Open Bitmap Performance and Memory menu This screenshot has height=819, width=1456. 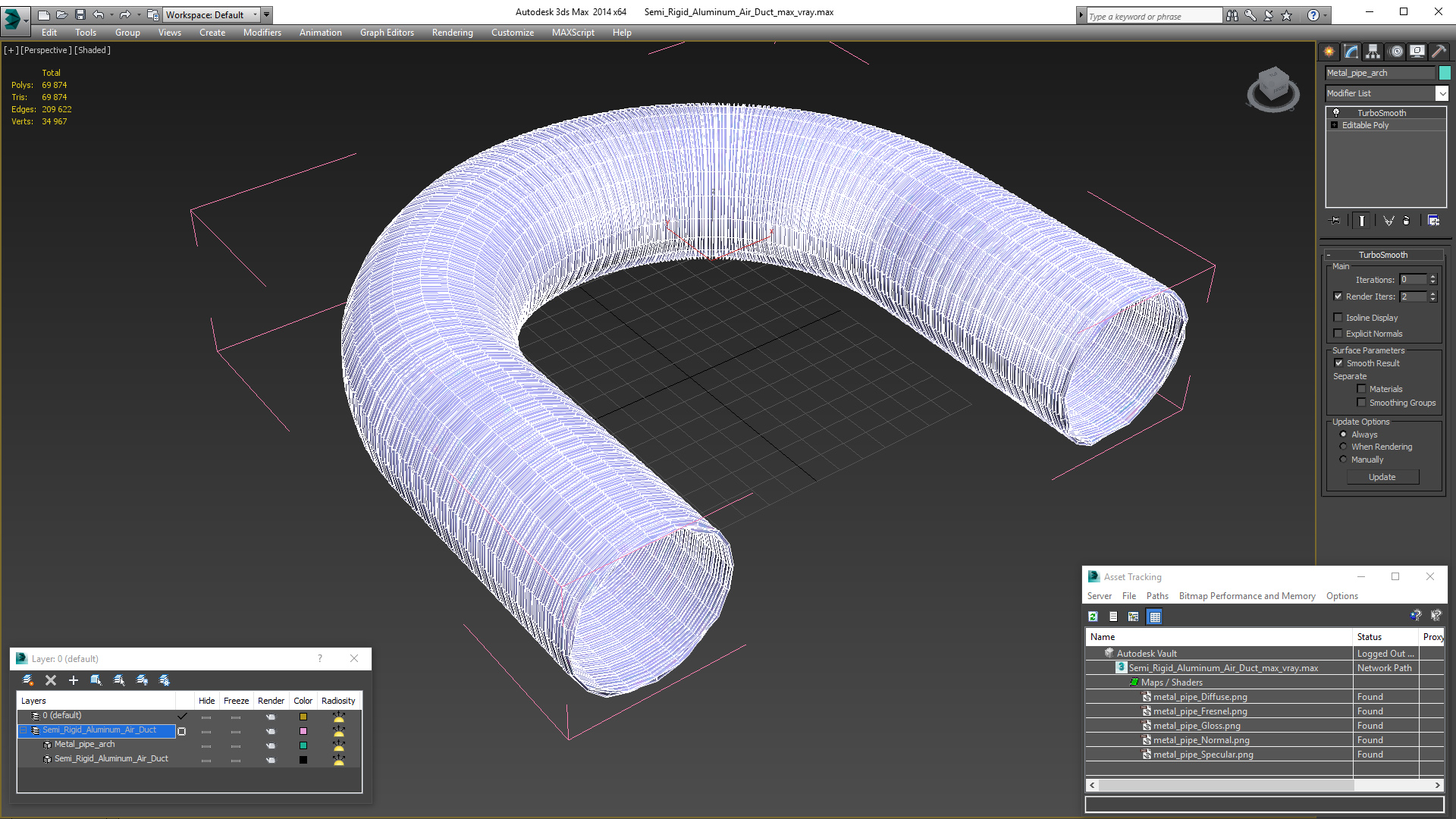tap(1247, 596)
